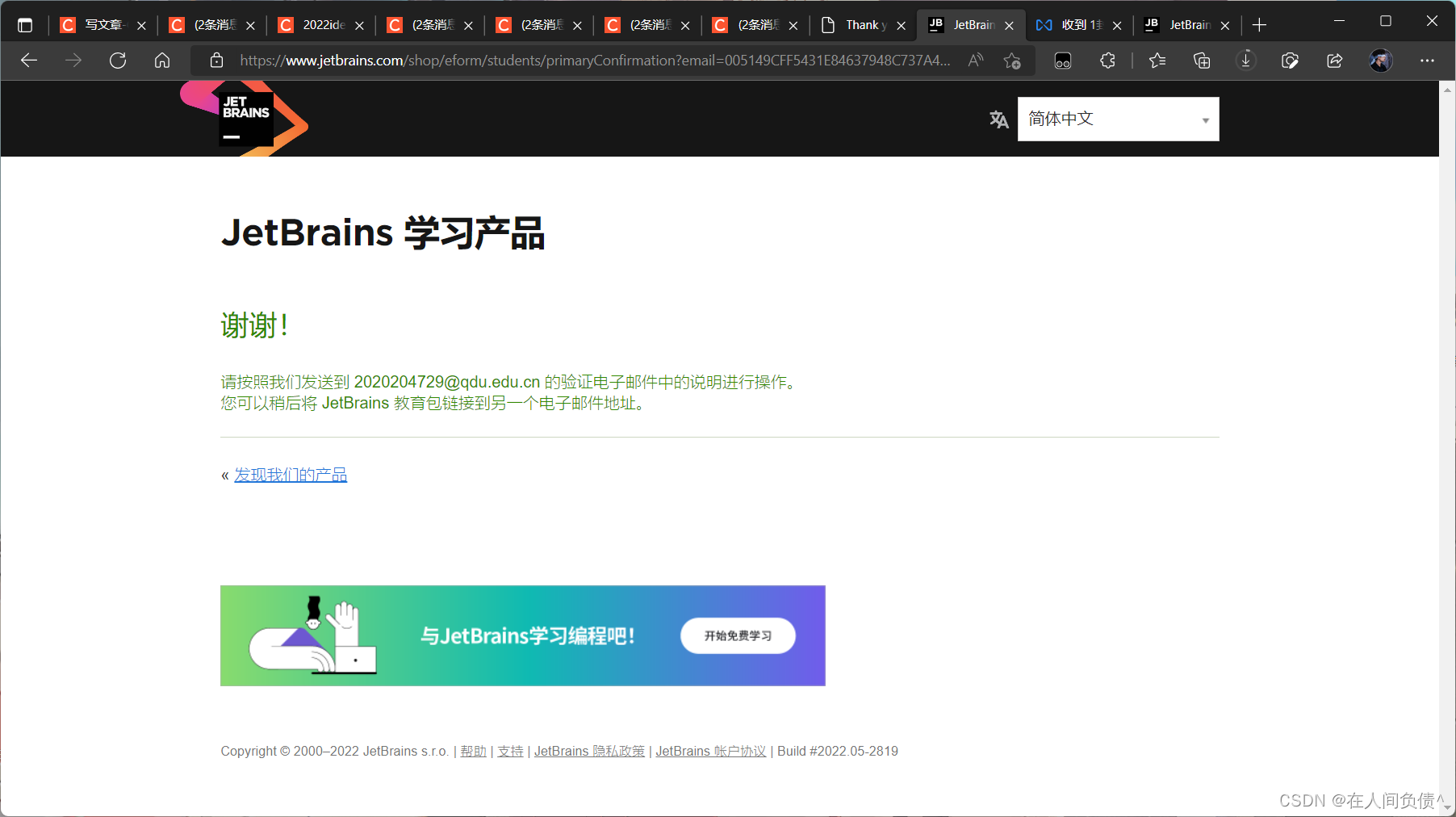Open the 支持 footer link
Viewport: 1456px width, 817px height.
[x=510, y=751]
